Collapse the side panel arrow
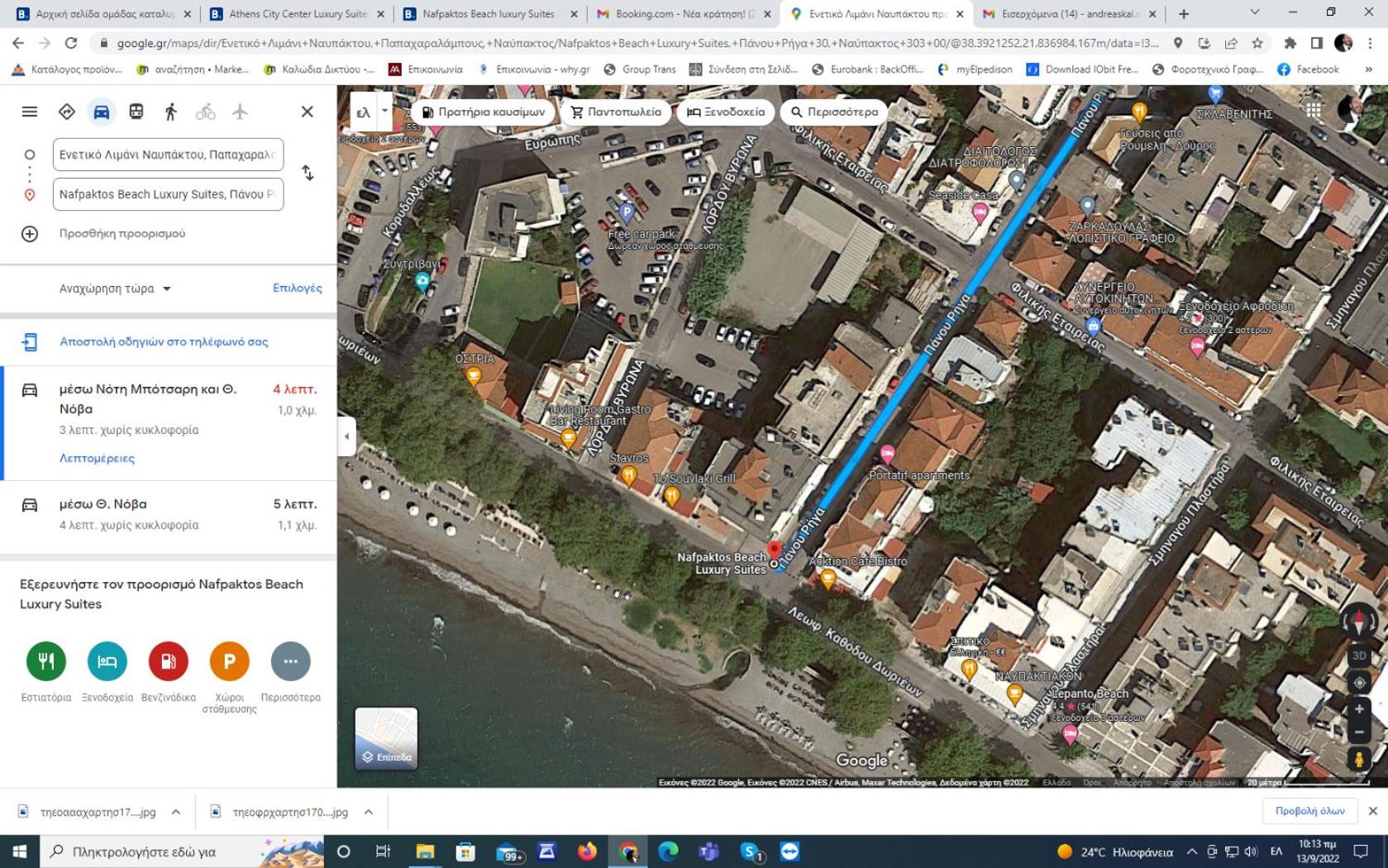The image size is (1388, 868). tap(346, 436)
